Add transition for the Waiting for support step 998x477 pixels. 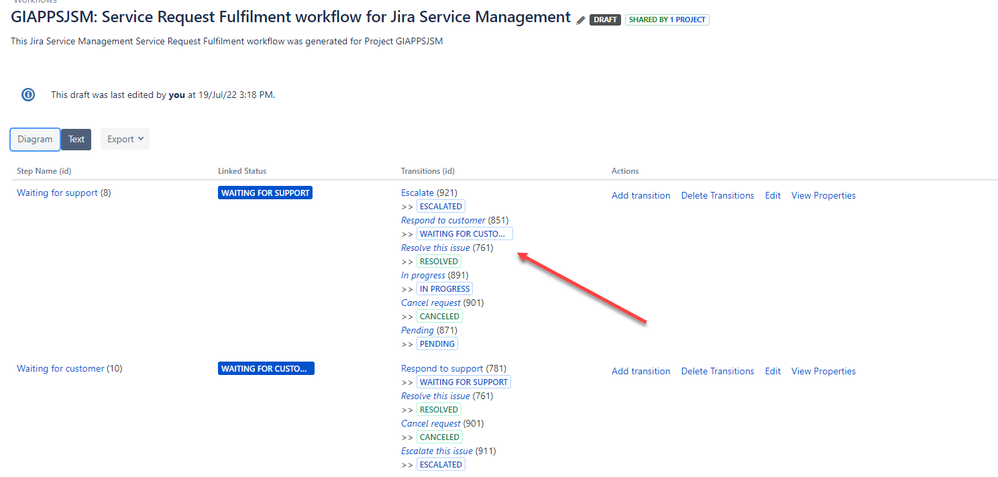click(641, 196)
